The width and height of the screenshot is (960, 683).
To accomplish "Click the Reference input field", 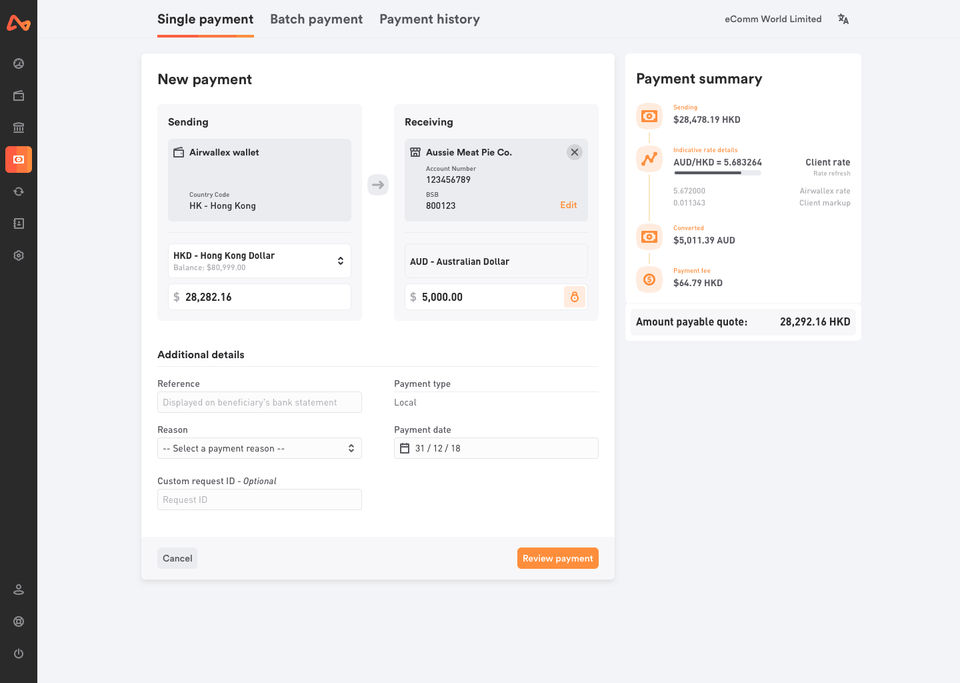I will click(x=259, y=402).
